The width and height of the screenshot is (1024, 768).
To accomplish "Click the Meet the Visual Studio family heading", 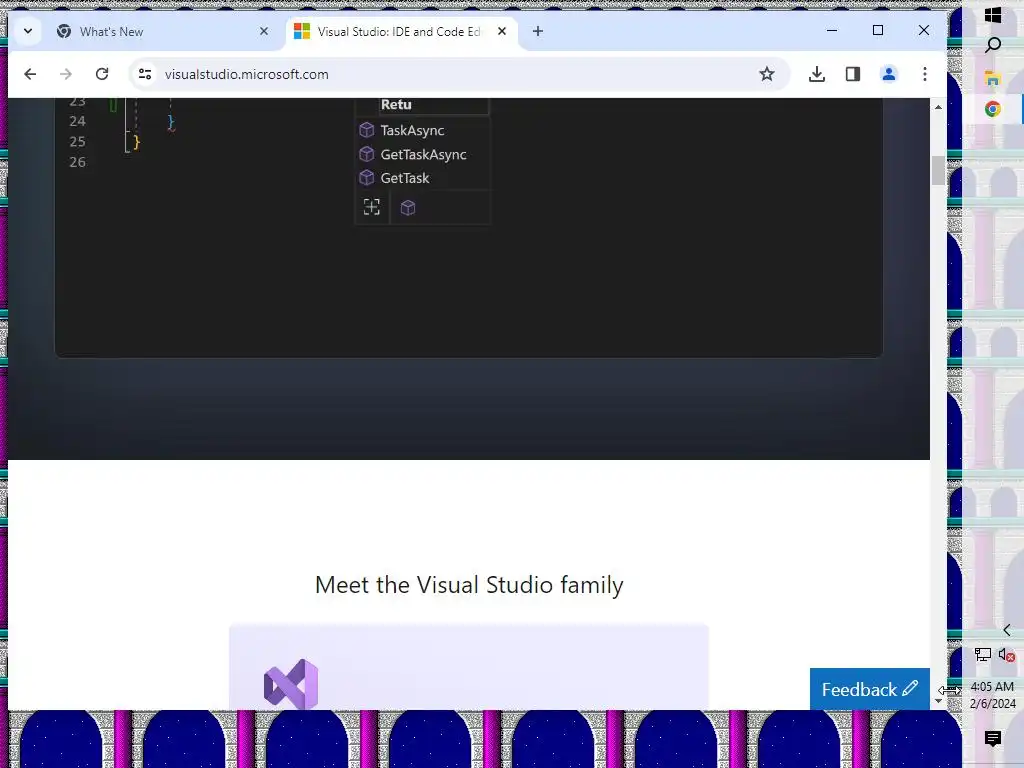I will pyautogui.click(x=469, y=584).
